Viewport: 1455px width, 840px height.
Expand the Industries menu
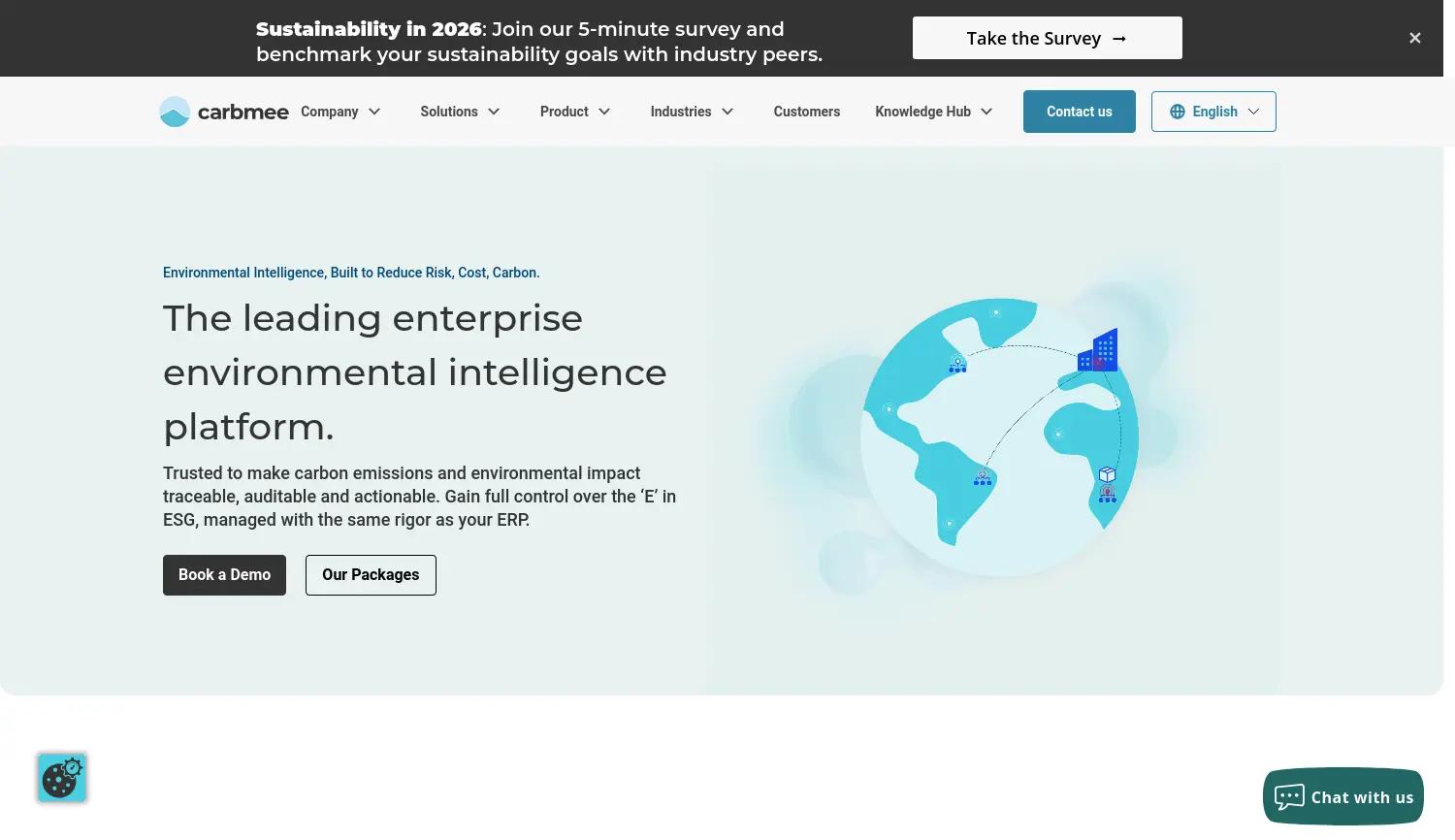pyautogui.click(x=692, y=112)
